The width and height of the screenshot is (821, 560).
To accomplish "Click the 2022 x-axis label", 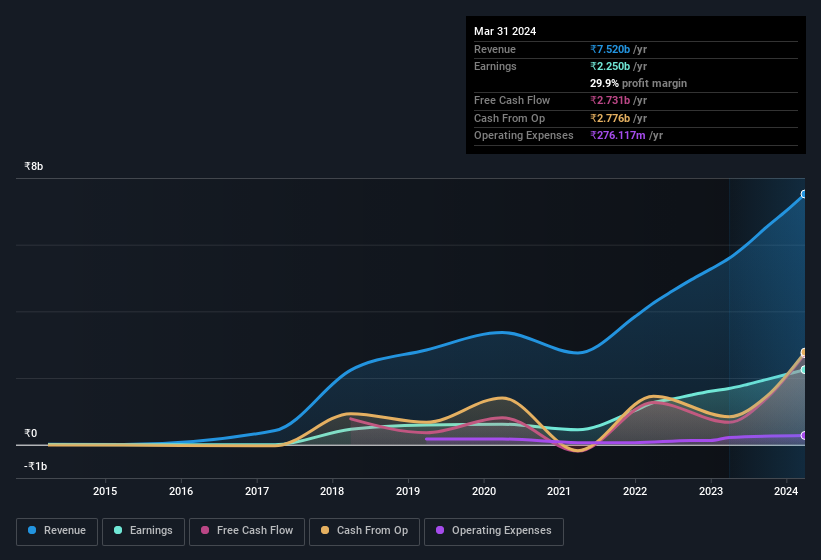I will 635,491.
